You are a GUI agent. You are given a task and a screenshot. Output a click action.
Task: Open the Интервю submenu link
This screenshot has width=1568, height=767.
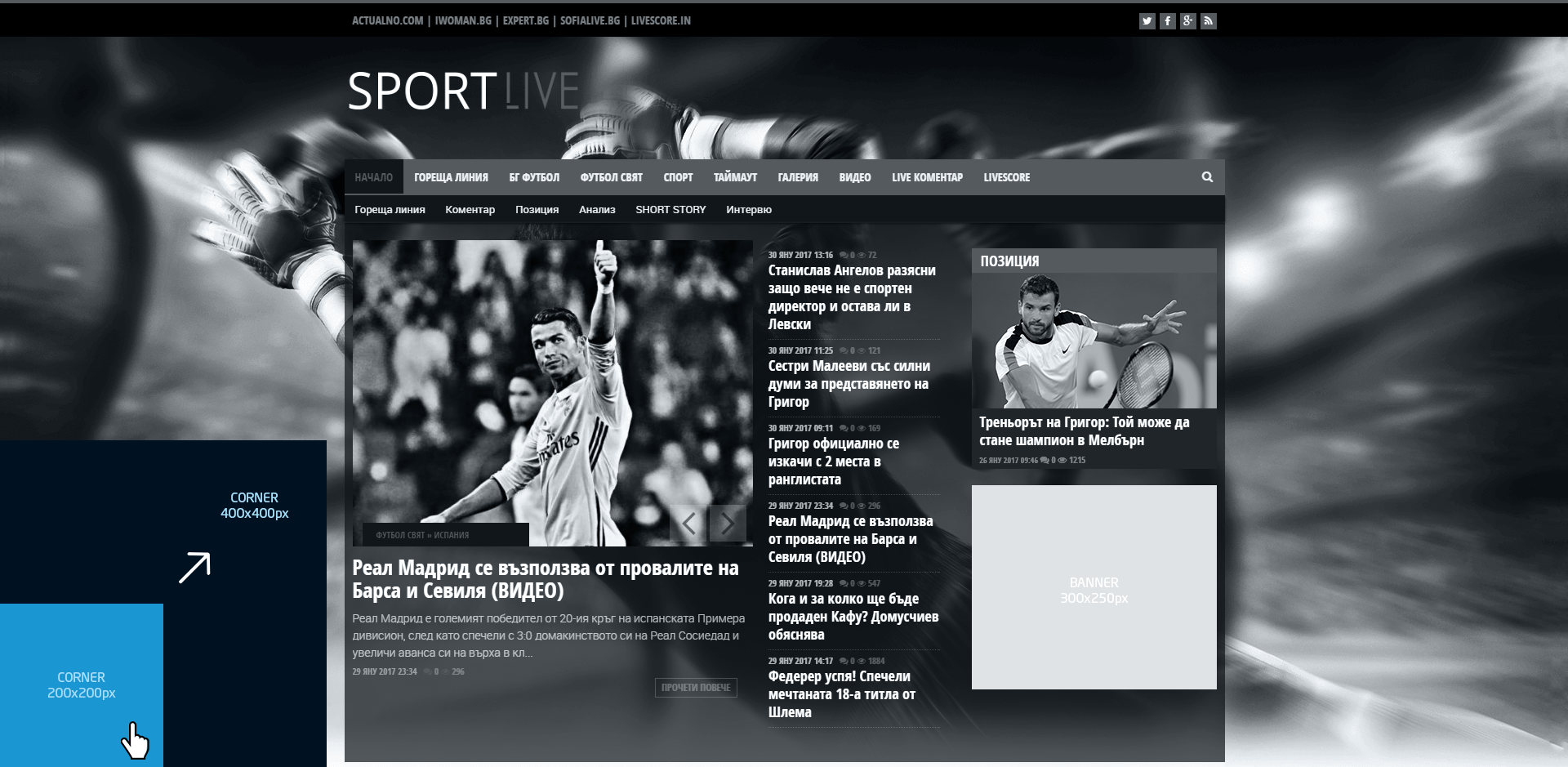[x=748, y=210]
